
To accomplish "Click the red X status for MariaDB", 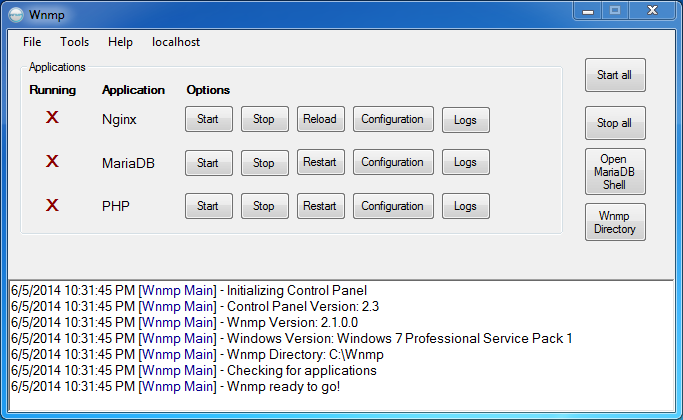I will (52, 161).
